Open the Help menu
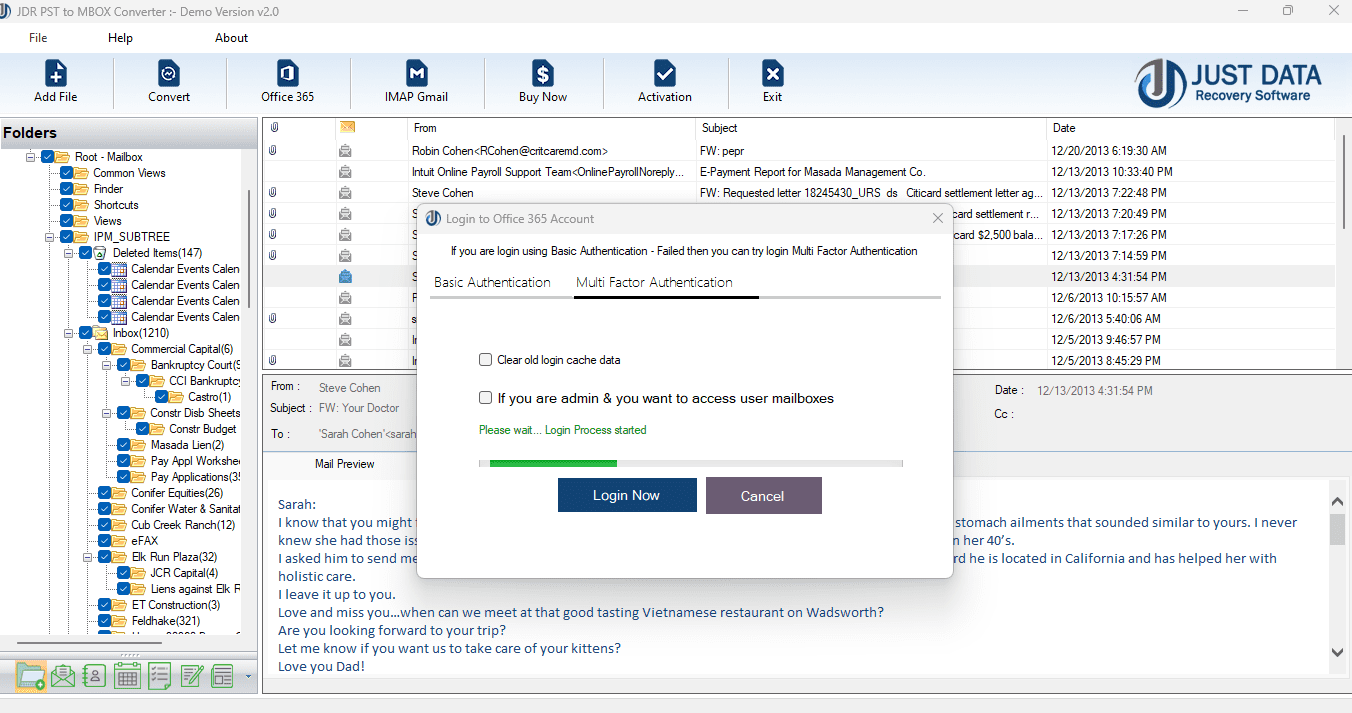The height and width of the screenshot is (713, 1352). (120, 37)
